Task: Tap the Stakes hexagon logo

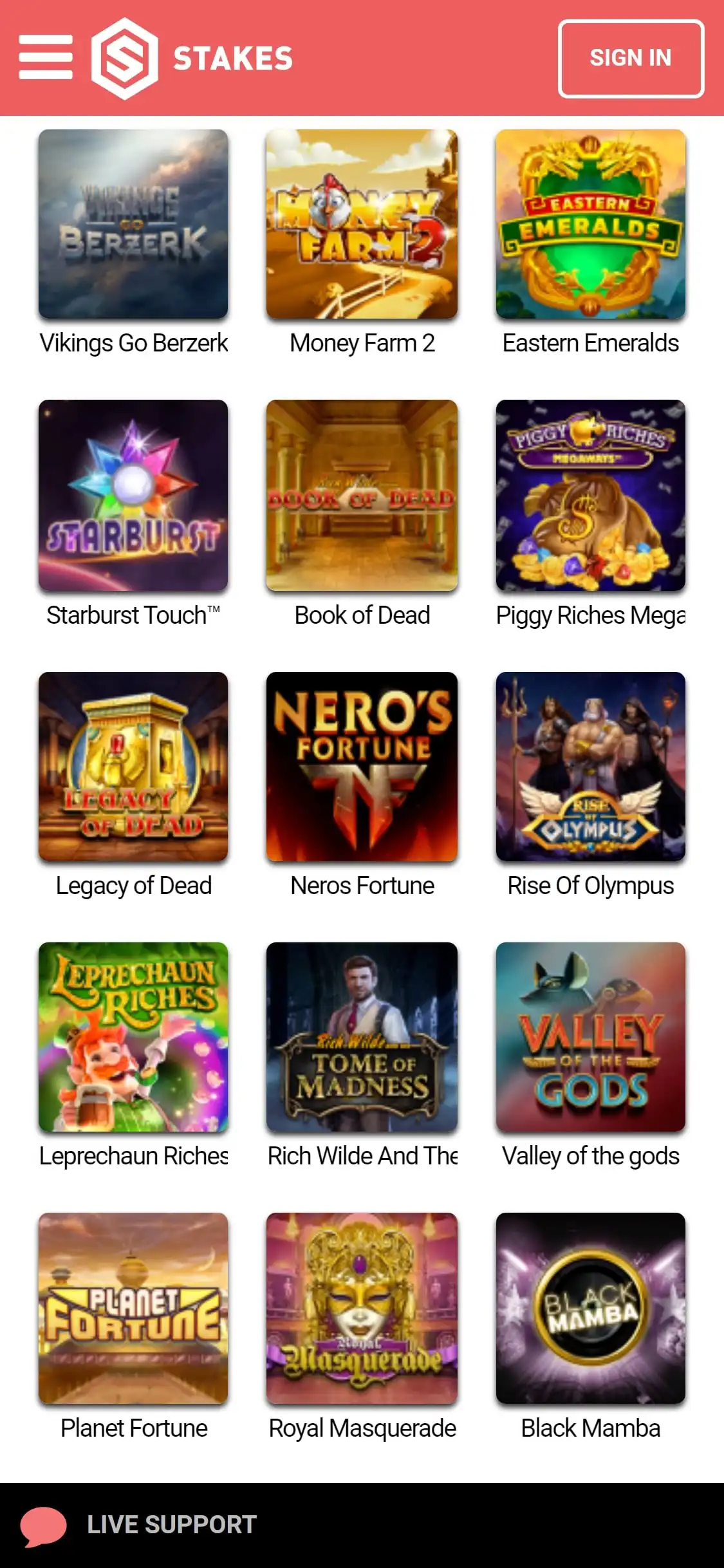Action: click(x=124, y=59)
